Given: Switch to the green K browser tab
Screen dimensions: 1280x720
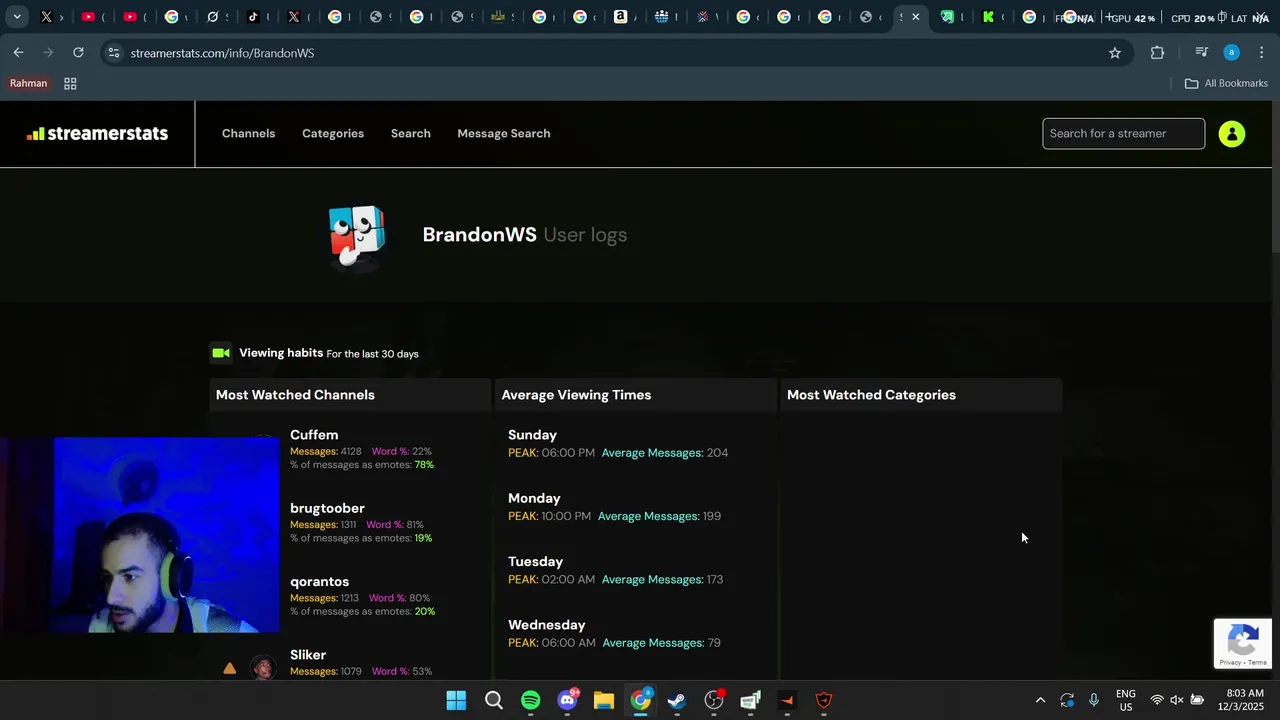Looking at the screenshot, I should 988,17.
